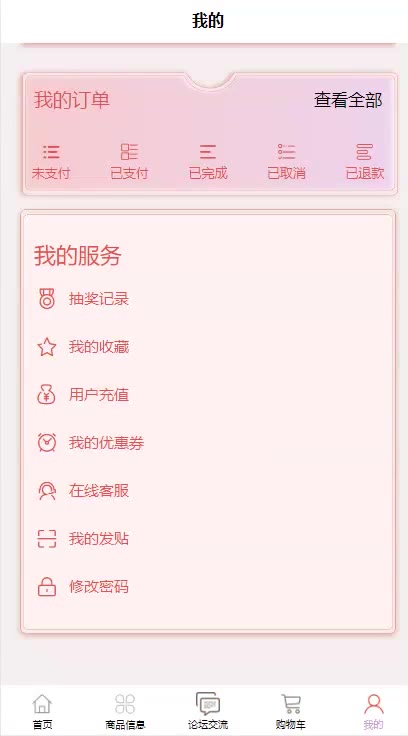Click the scan-frame icon for 我的发贴
Image resolution: width=408 pixels, height=736 pixels.
pos(46,539)
